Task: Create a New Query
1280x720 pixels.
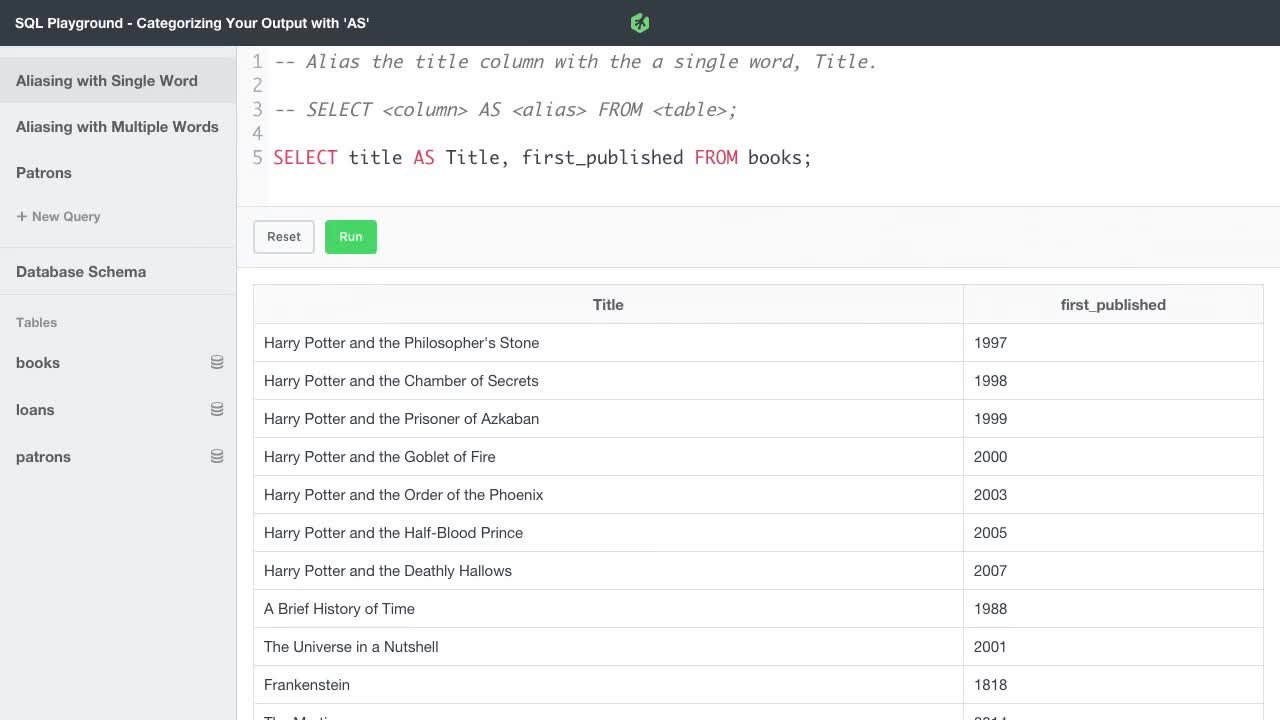Action: pyautogui.click(x=58, y=216)
